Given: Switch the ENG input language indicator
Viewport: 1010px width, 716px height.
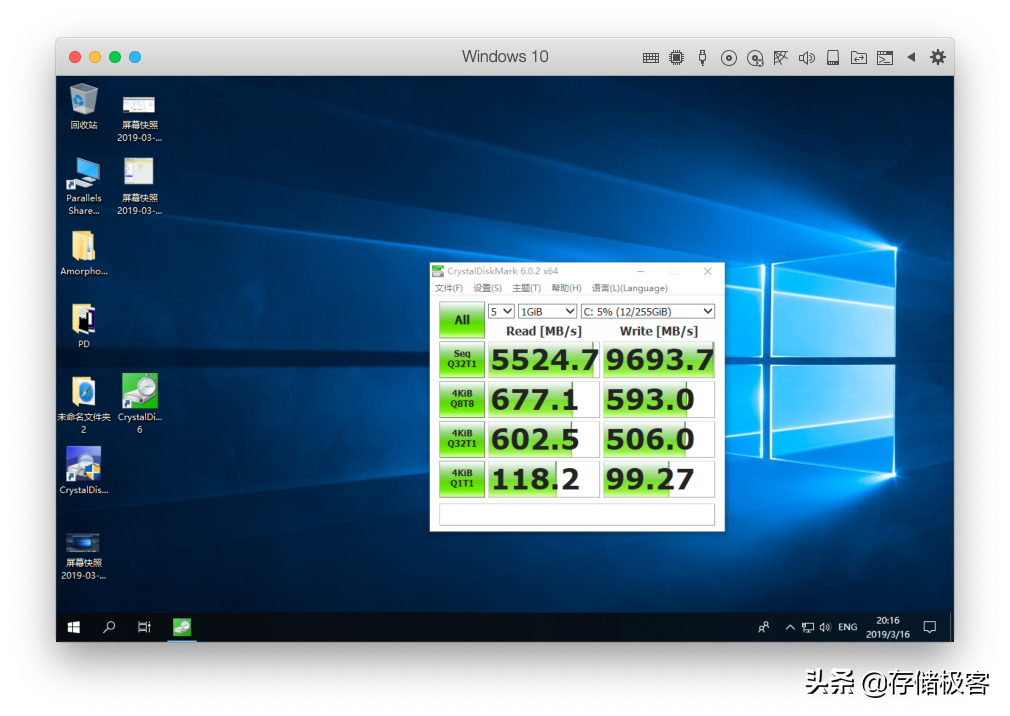Looking at the screenshot, I should point(848,627).
